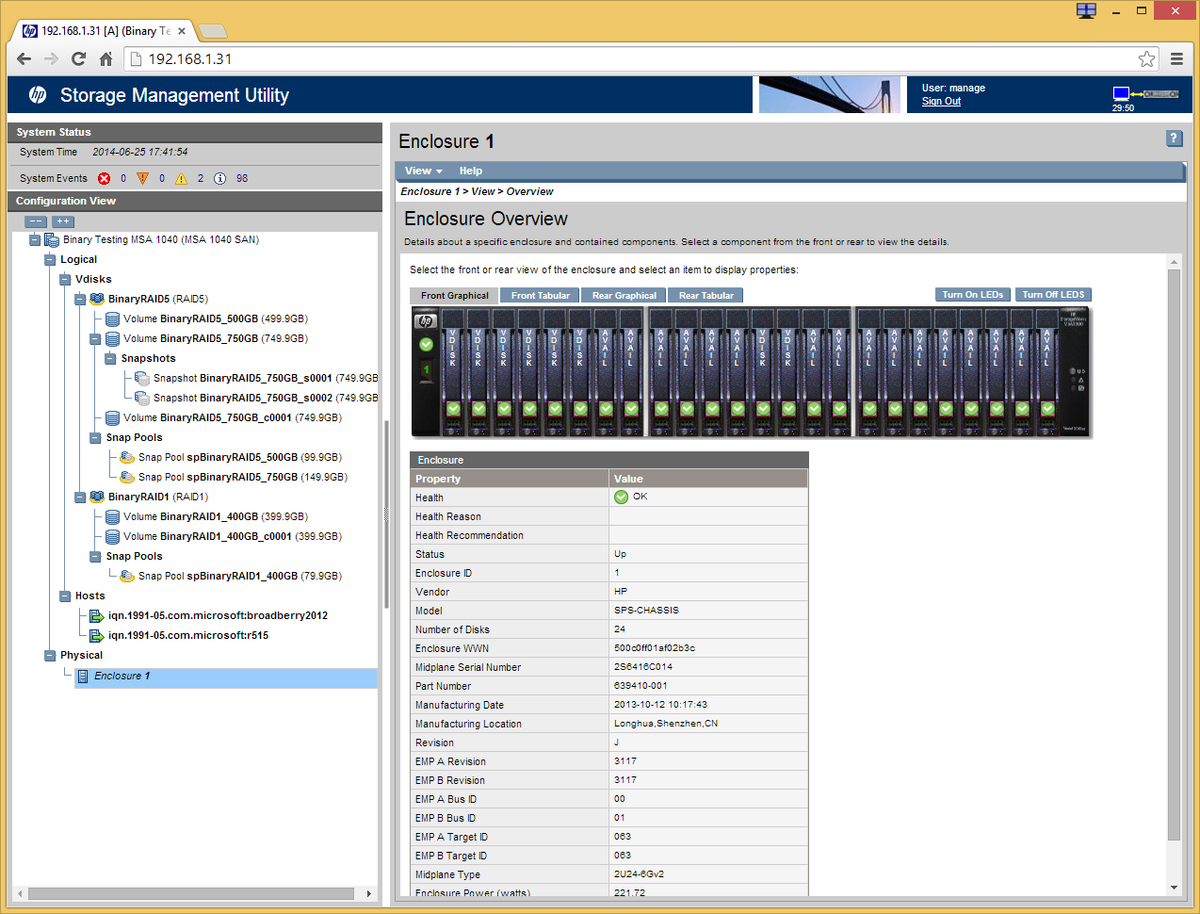Collapse all tree nodes button
Screen dimensions: 1200x914
(36, 221)
